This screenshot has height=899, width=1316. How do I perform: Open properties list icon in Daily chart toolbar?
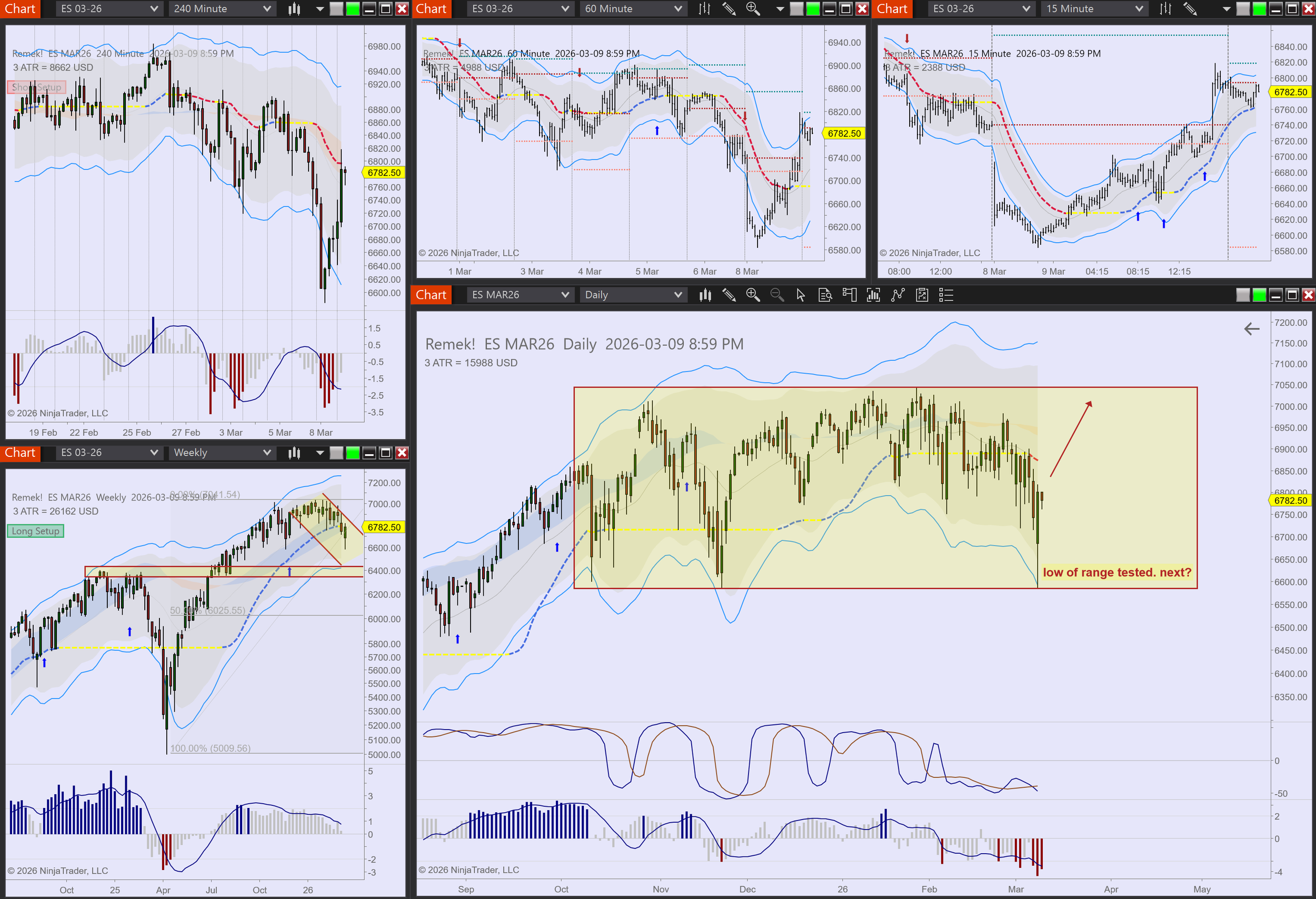tap(946, 295)
